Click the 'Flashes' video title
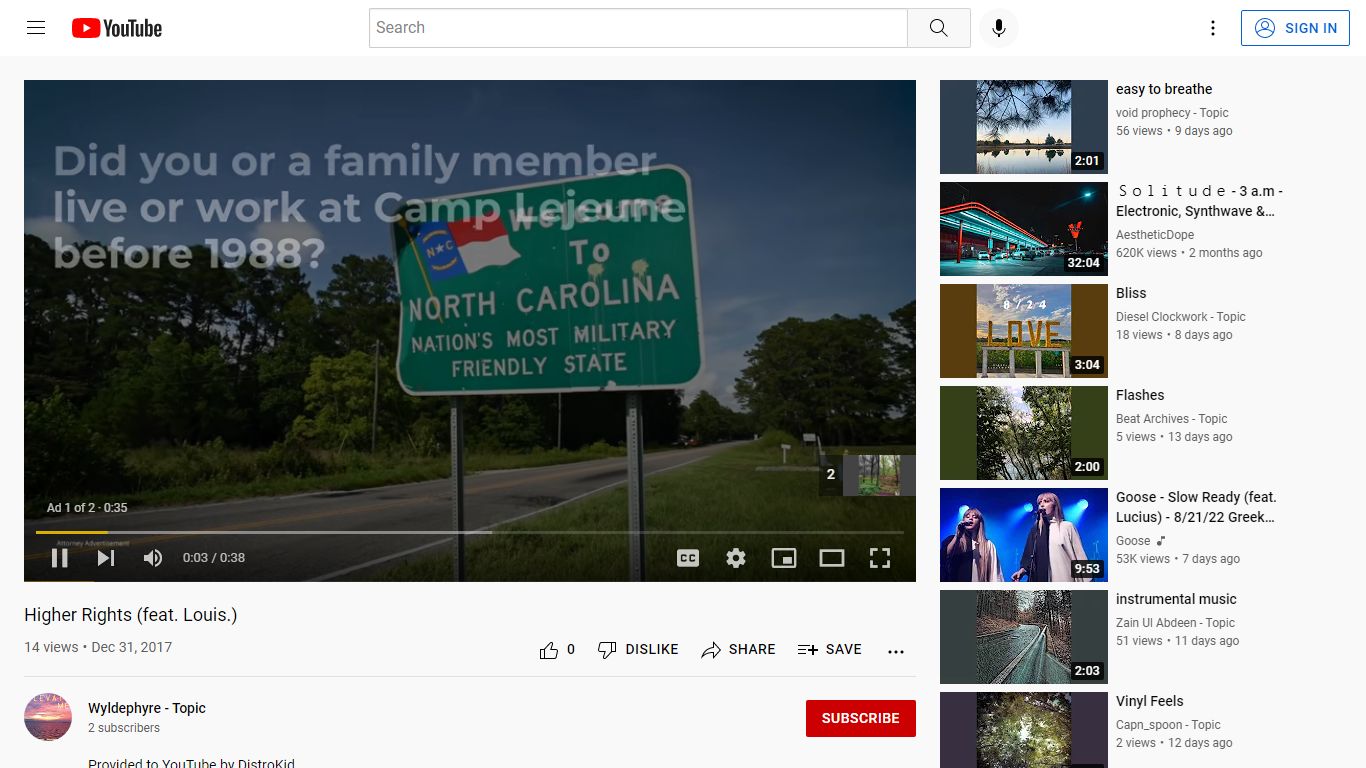 pyautogui.click(x=1140, y=395)
